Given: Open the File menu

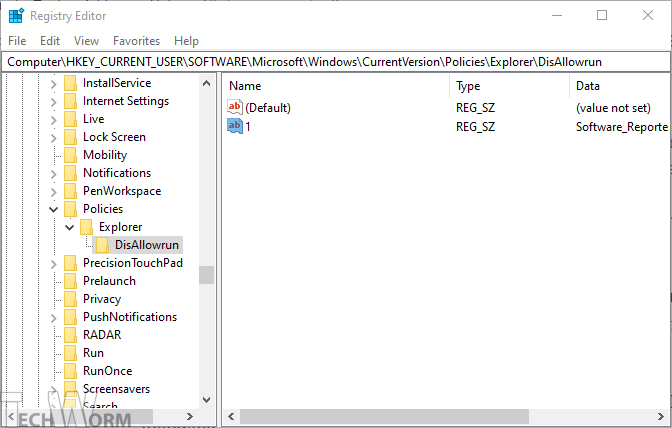Looking at the screenshot, I should click(x=17, y=41).
